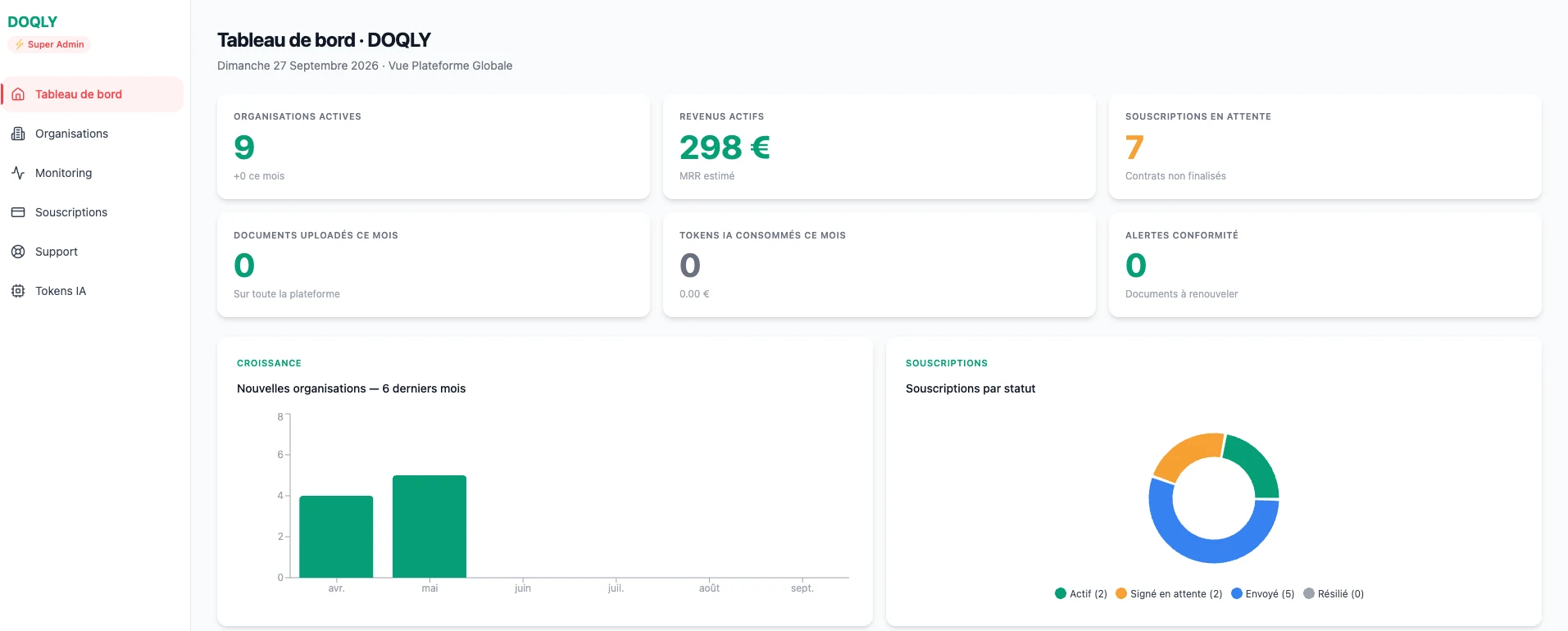Click the 'MRR estimé' label
The image size is (1568, 631).
click(x=707, y=176)
